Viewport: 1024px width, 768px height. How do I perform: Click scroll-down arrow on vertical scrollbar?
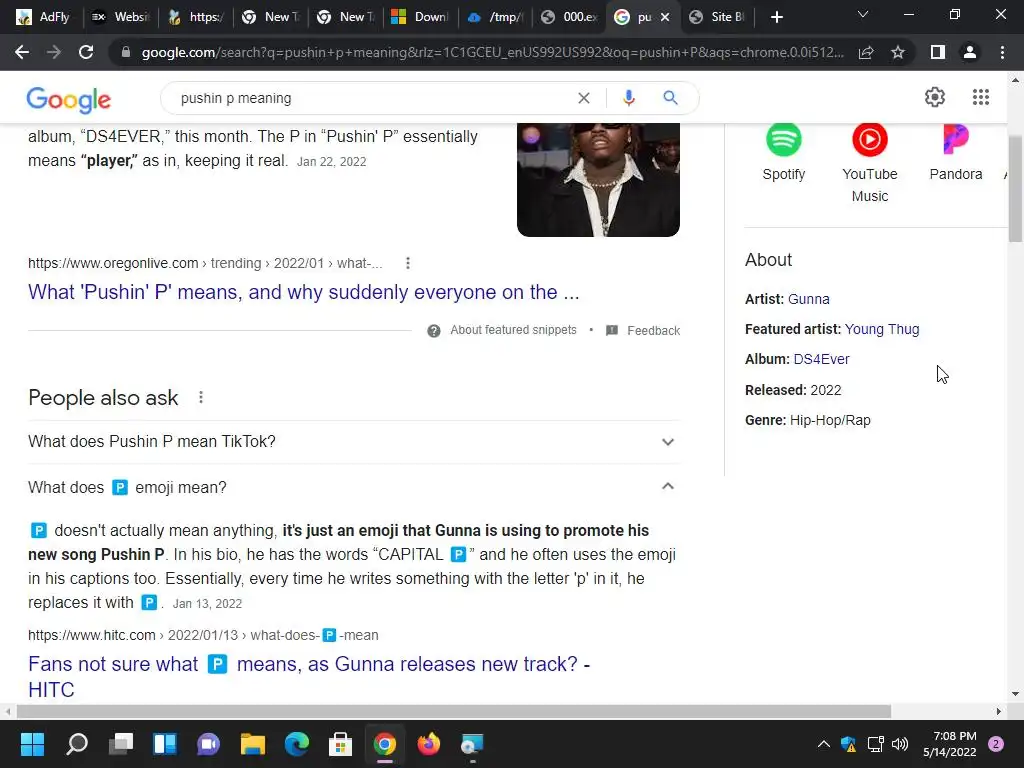tap(1015, 694)
